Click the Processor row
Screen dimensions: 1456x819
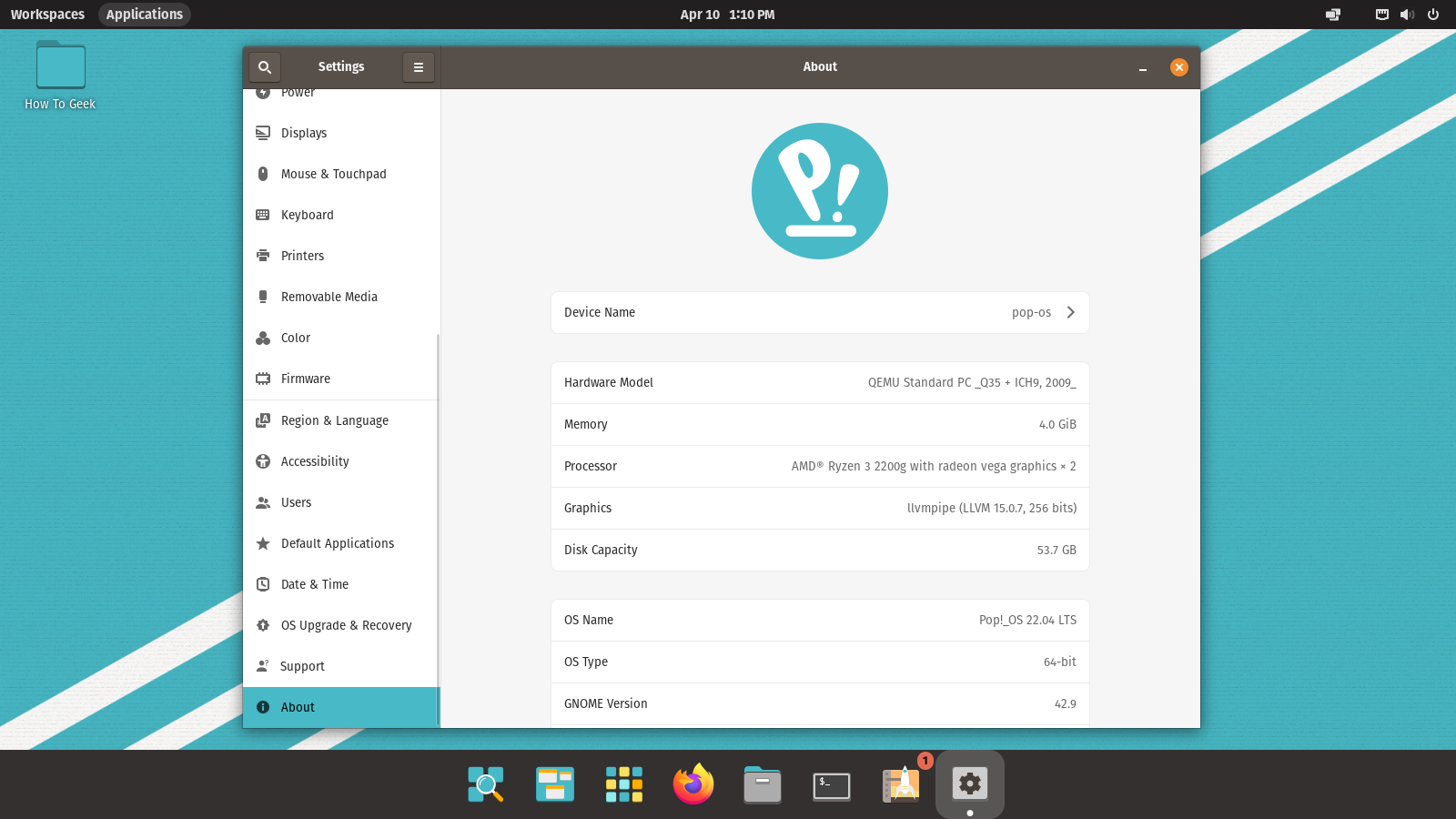tap(820, 467)
